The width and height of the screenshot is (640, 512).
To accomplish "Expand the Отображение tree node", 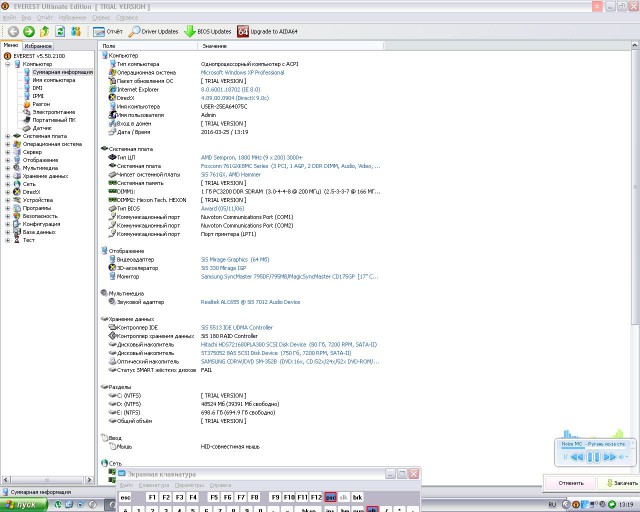I will [7, 160].
